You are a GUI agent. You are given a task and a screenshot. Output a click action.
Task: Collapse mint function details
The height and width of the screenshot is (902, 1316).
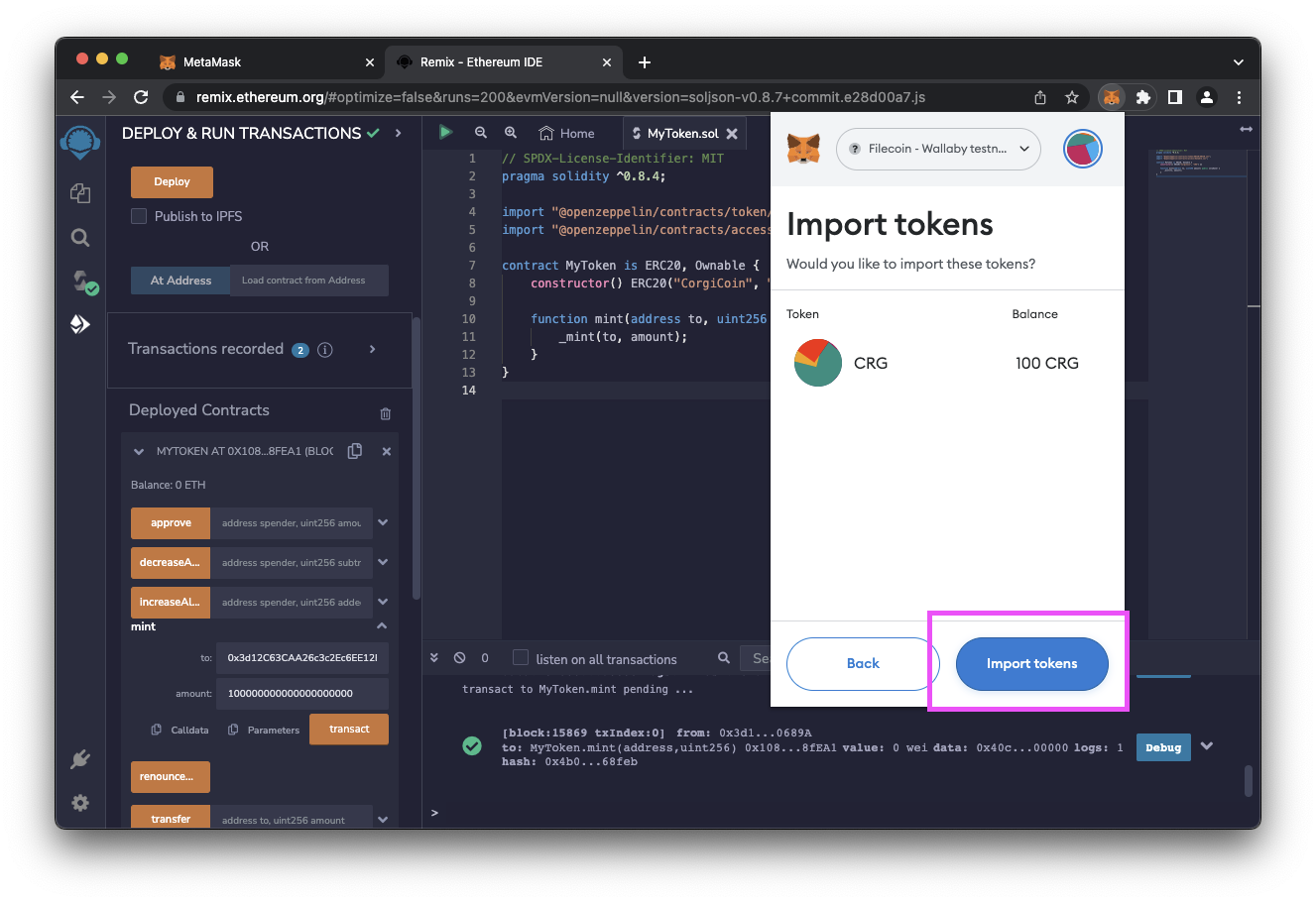(382, 626)
